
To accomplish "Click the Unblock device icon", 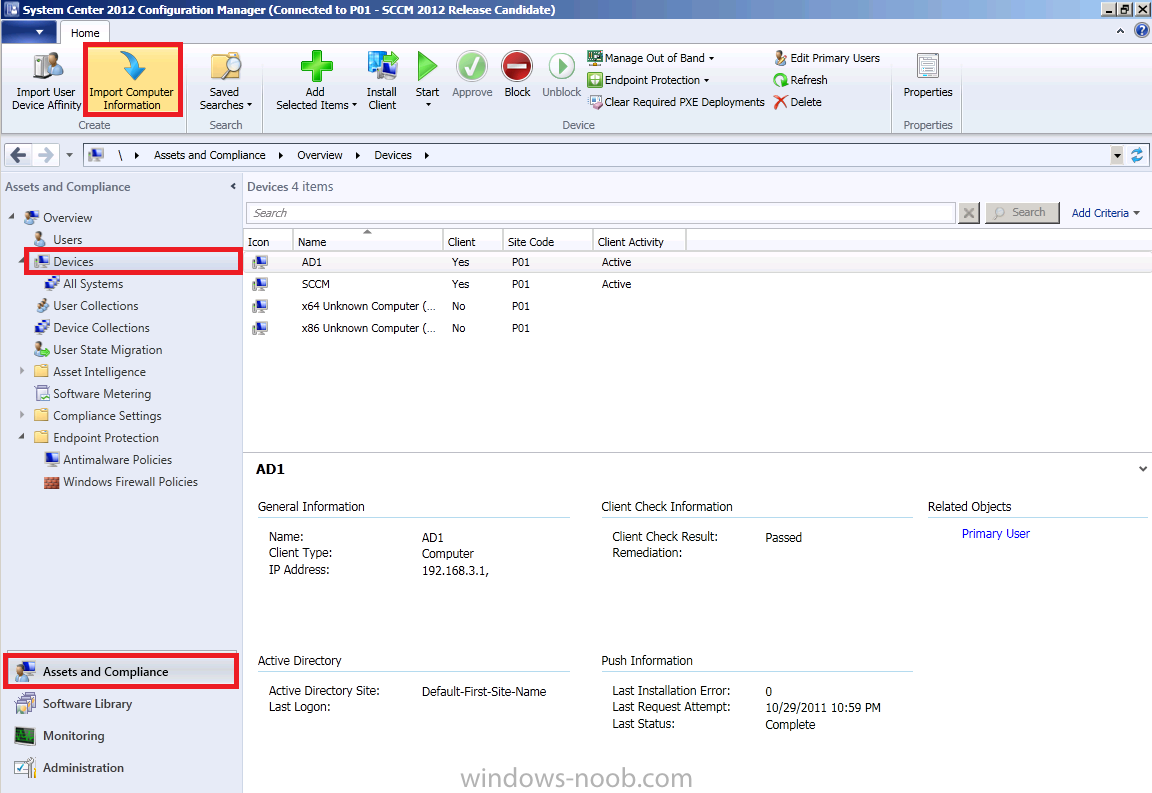I will [x=562, y=66].
